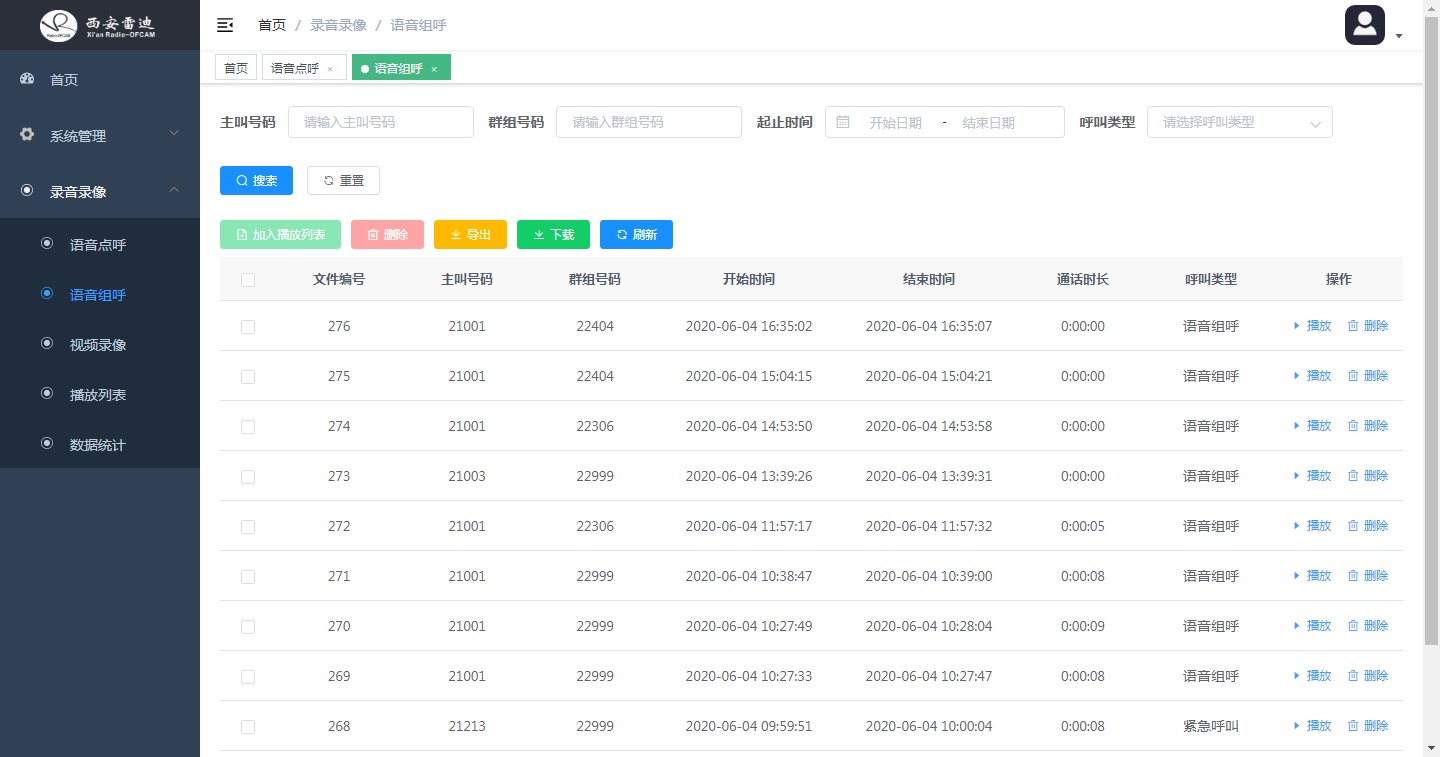Screen dimensions: 1440x757
Task: Delete recording 274 via trash icon
Action: [x=1368, y=426]
